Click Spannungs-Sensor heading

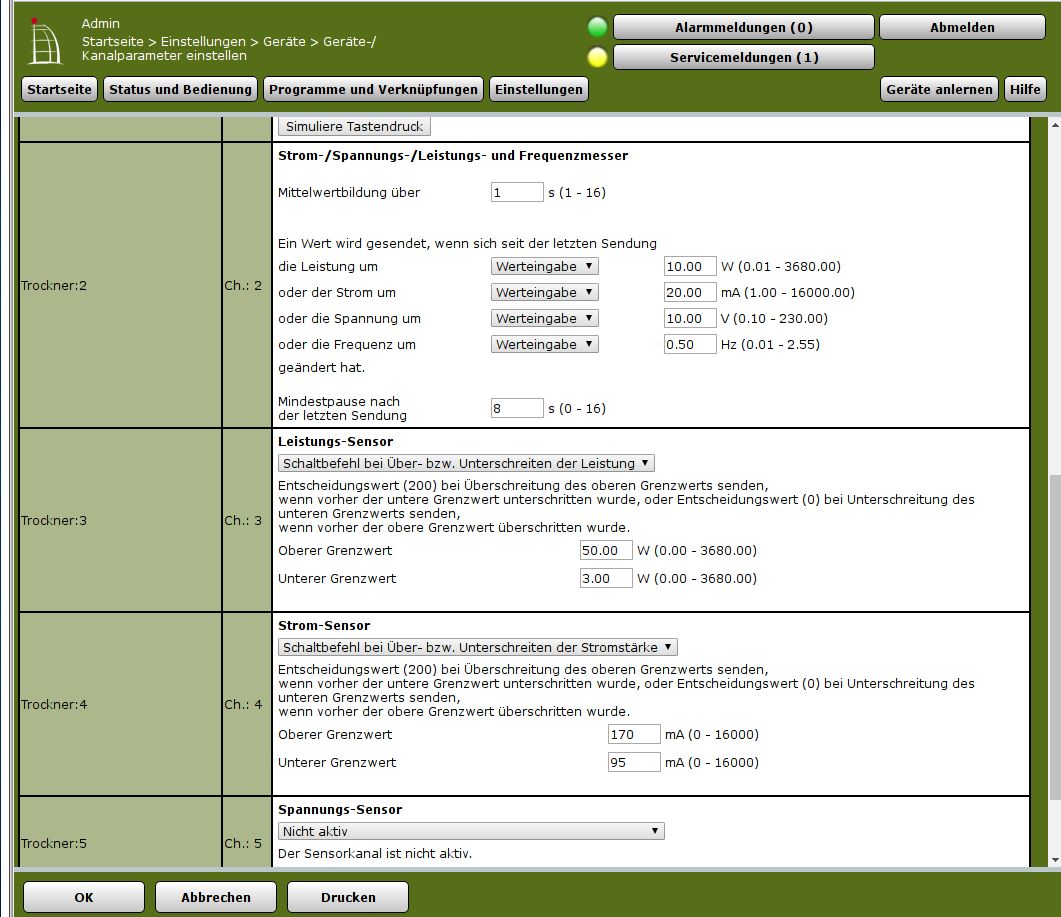340,810
